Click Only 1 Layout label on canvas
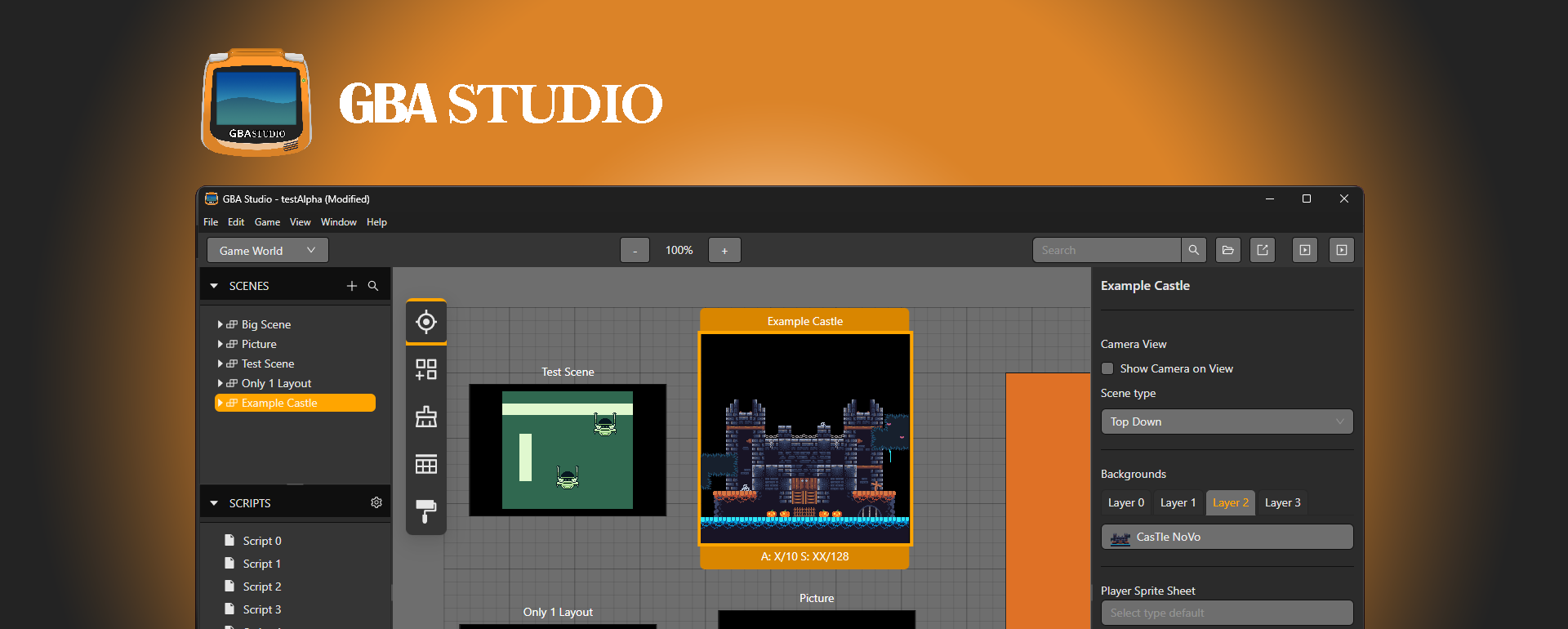Viewport: 1568px width, 629px height. pos(558,612)
